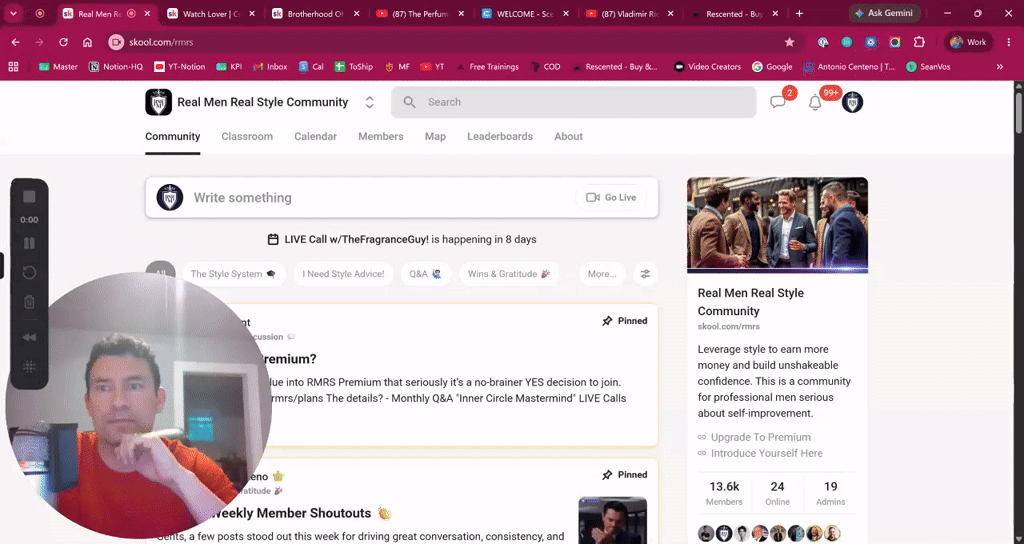Open the feed filter sliders icon
Screen dimensions: 1024x544
pyautogui.click(x=645, y=274)
